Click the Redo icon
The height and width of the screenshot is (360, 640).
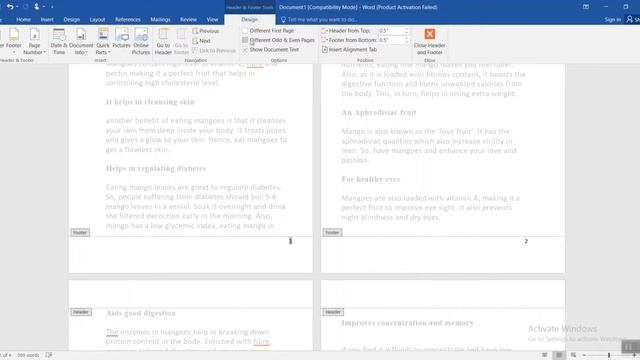point(26,7)
